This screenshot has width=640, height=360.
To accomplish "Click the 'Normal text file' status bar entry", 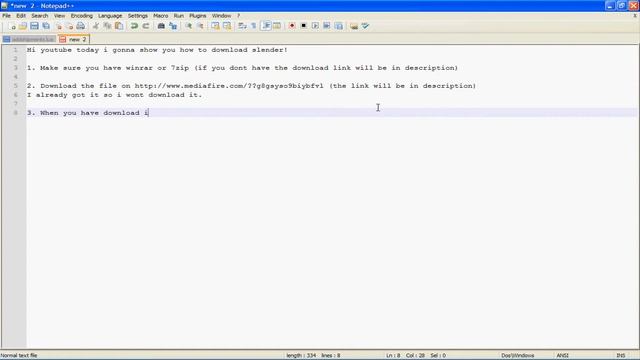I will click(19, 356).
